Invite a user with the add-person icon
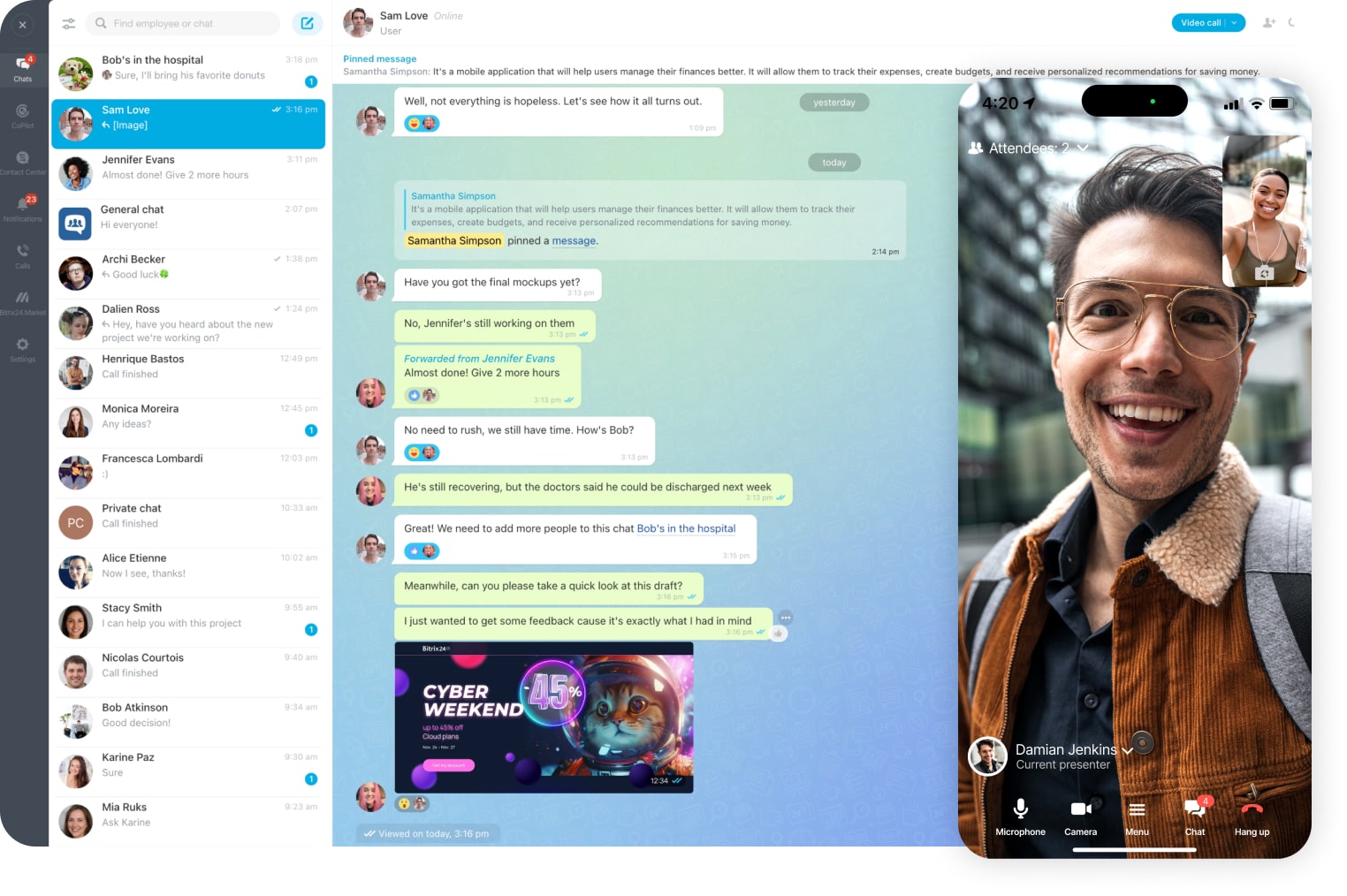The width and height of the screenshot is (1347, 896). pyautogui.click(x=1270, y=22)
